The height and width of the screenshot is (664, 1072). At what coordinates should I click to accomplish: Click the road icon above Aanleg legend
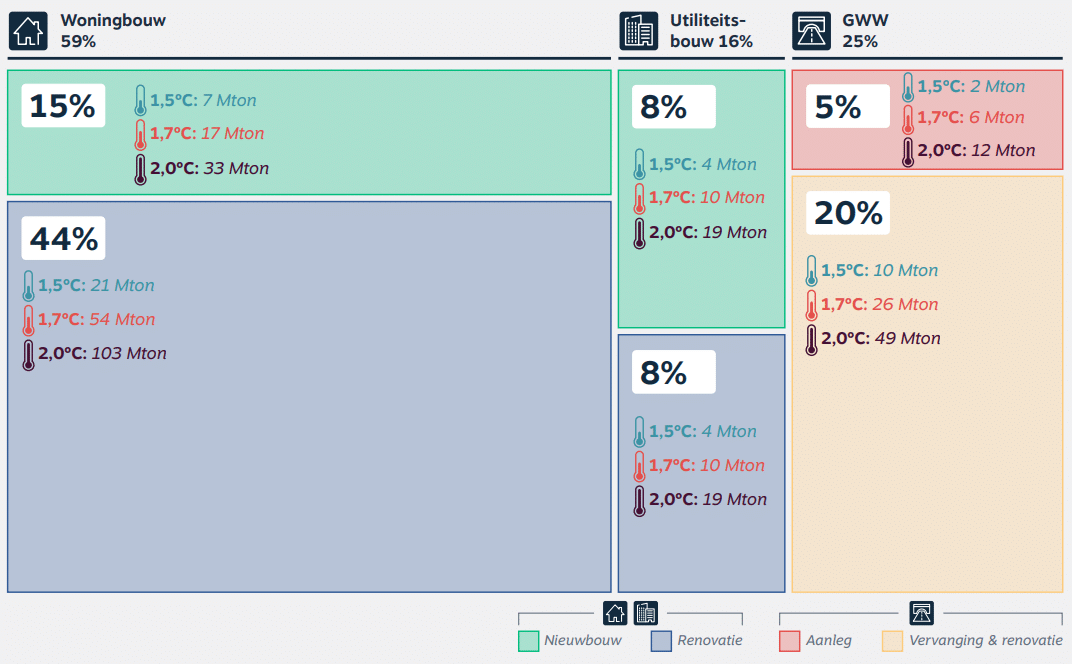921,613
